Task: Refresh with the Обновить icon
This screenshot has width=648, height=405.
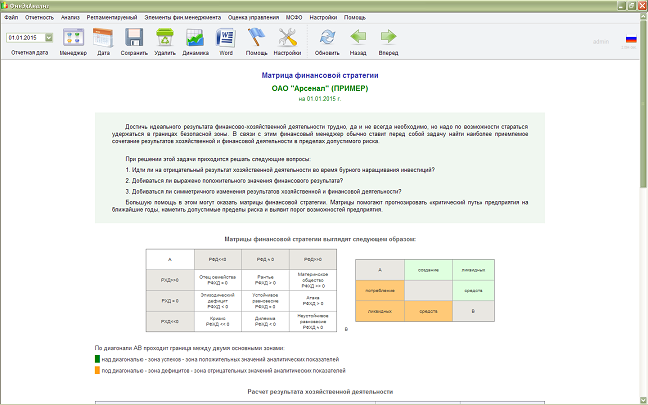Action: tap(327, 38)
